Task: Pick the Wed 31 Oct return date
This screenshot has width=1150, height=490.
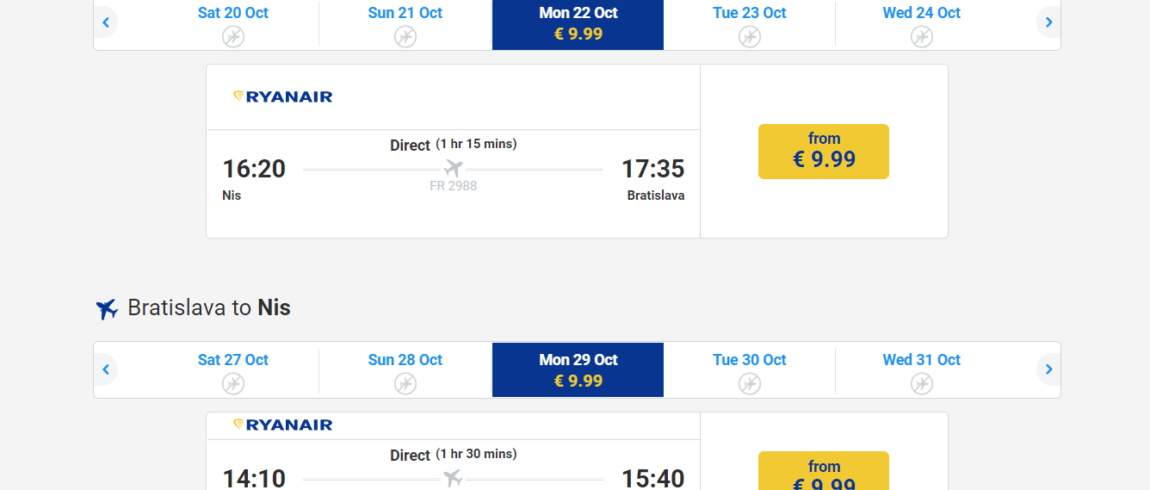Action: tap(922, 370)
